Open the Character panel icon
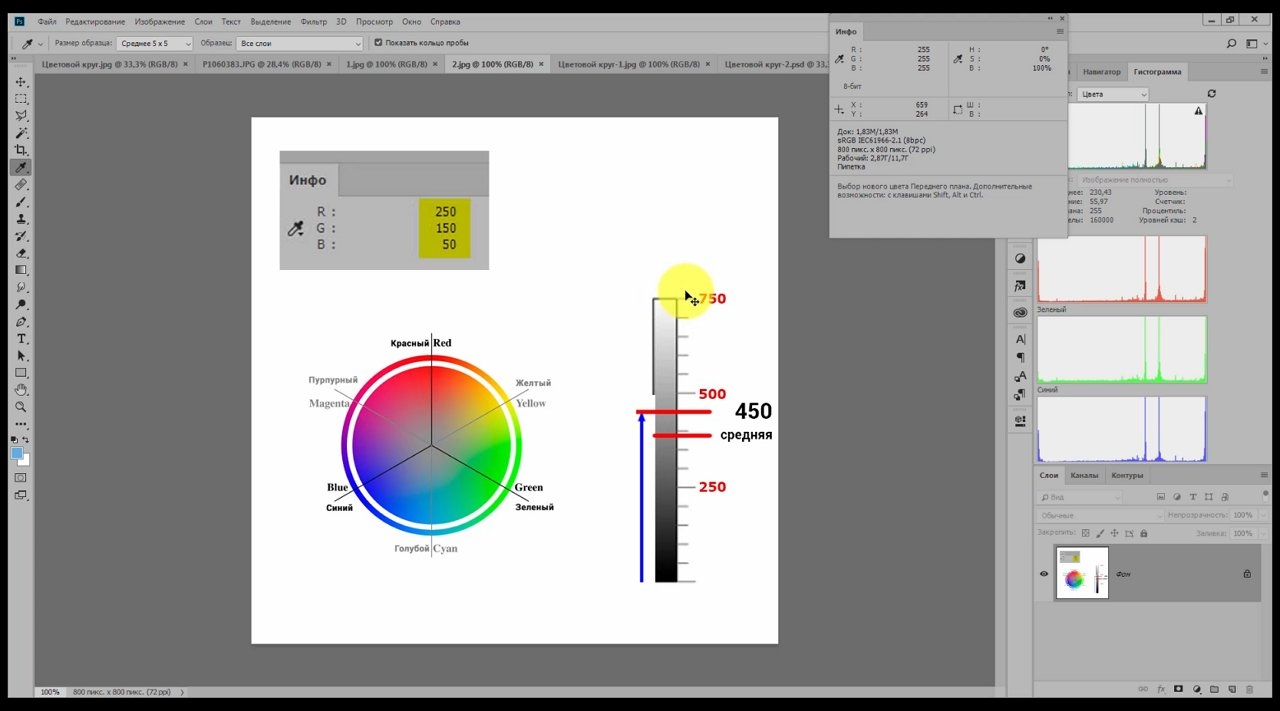1280x711 pixels. point(1020,339)
